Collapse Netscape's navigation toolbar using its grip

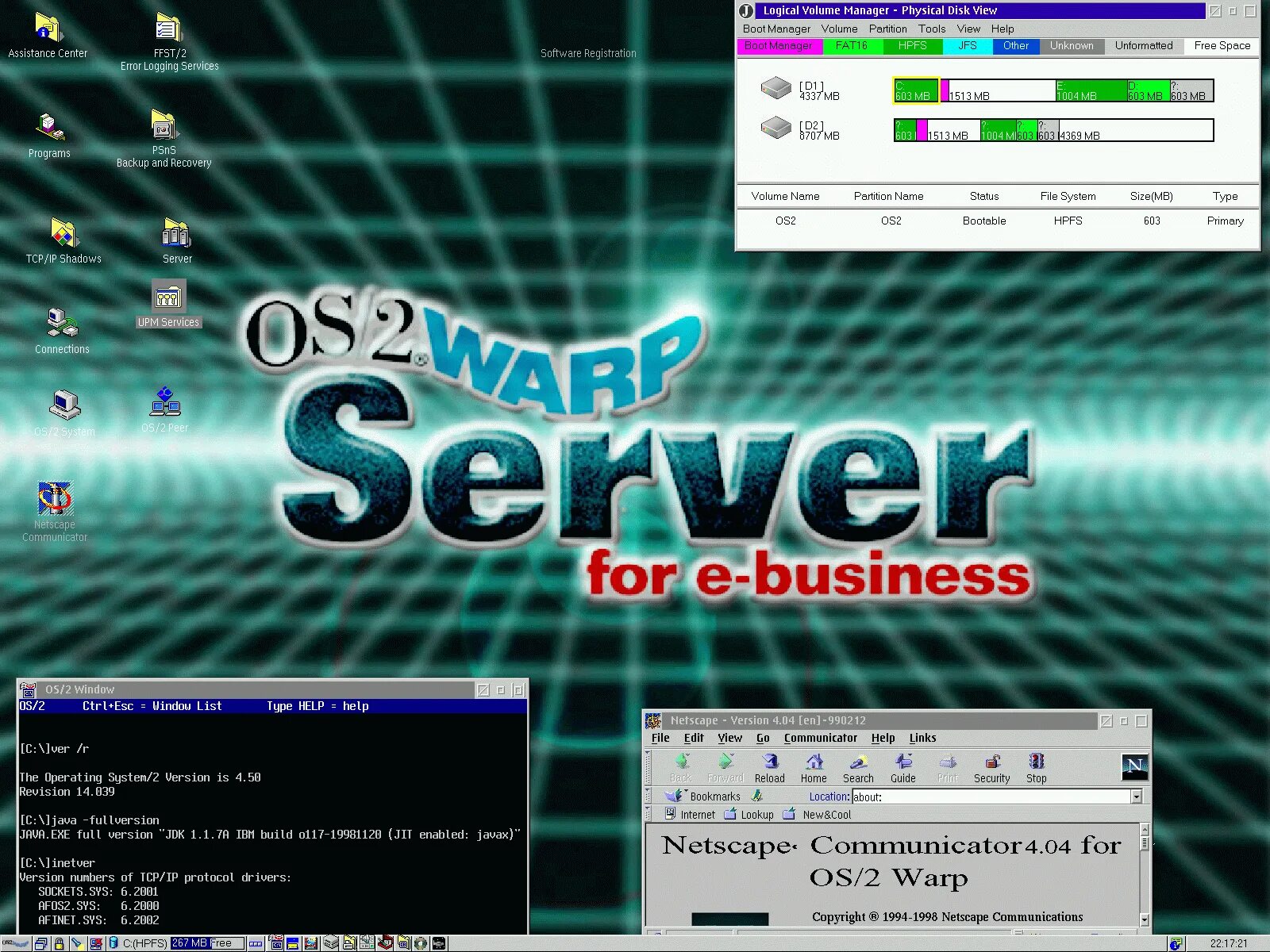pos(648,768)
